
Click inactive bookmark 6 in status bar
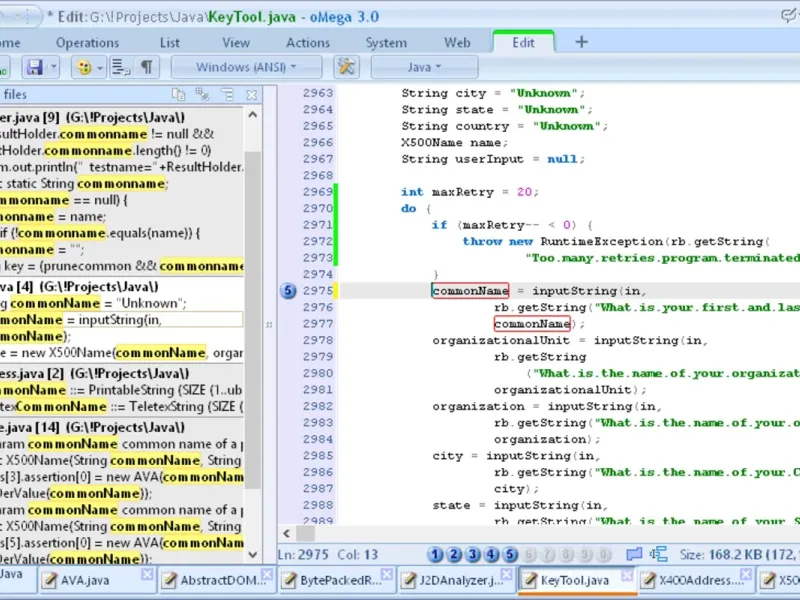click(x=529, y=554)
